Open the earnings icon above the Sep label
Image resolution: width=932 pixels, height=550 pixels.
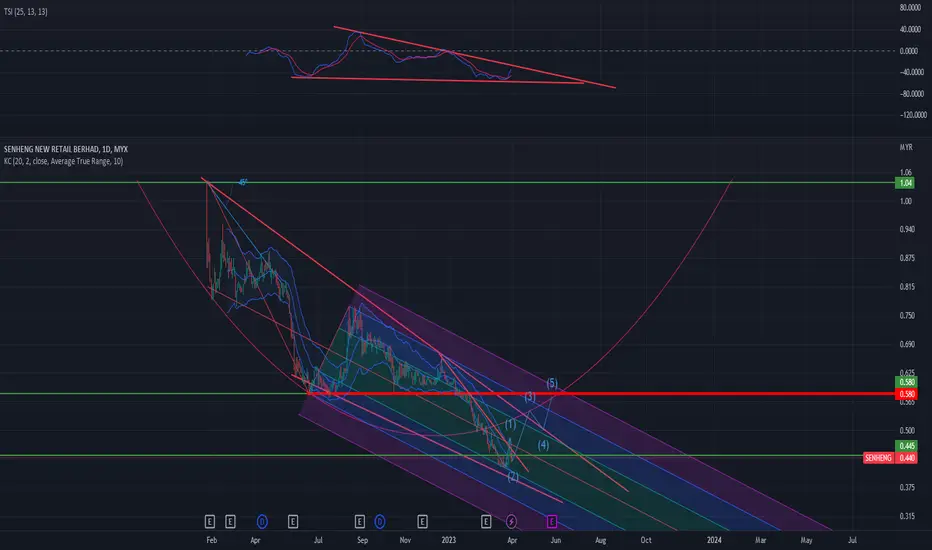tap(360, 521)
